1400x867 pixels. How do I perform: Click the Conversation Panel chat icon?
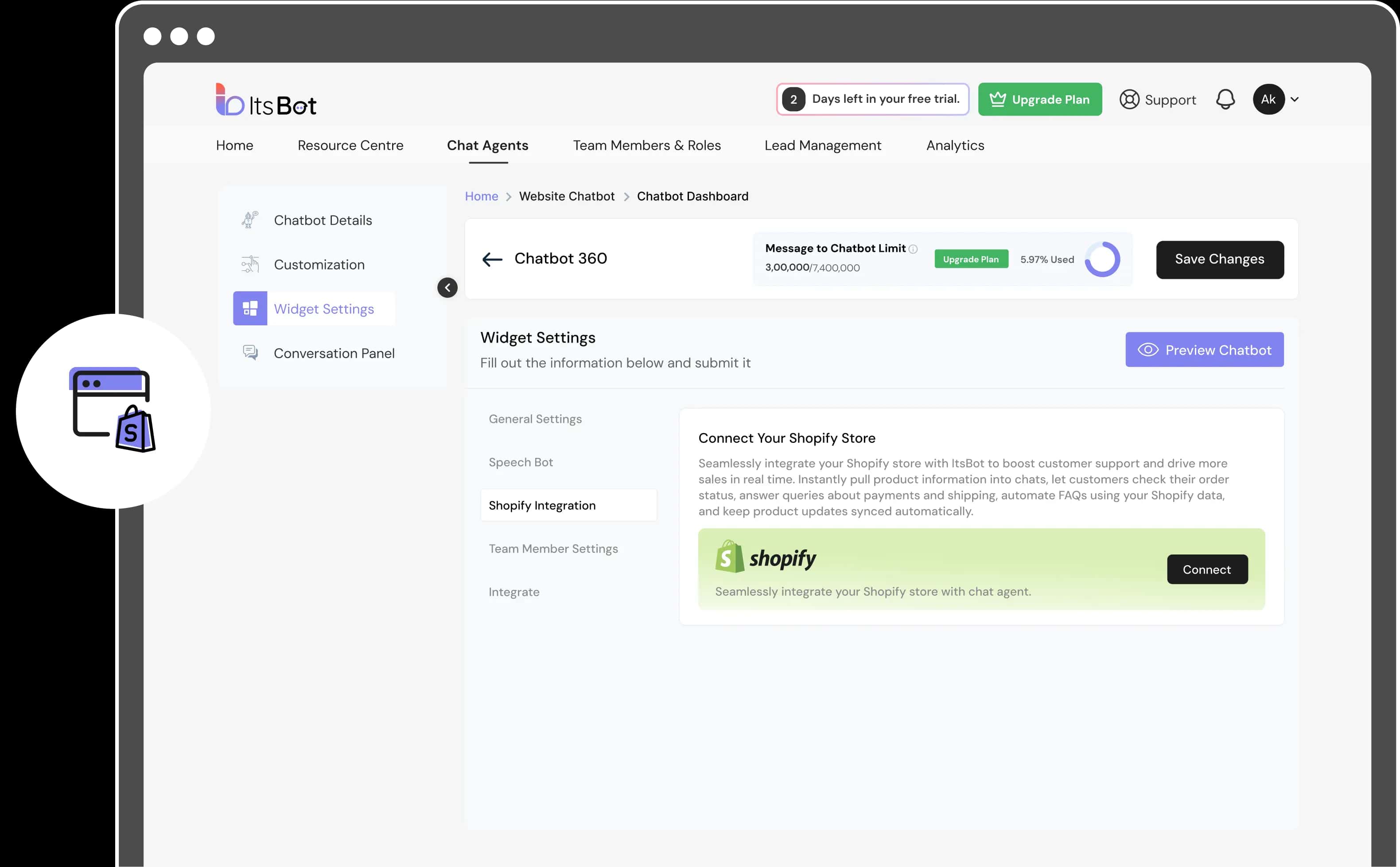250,353
